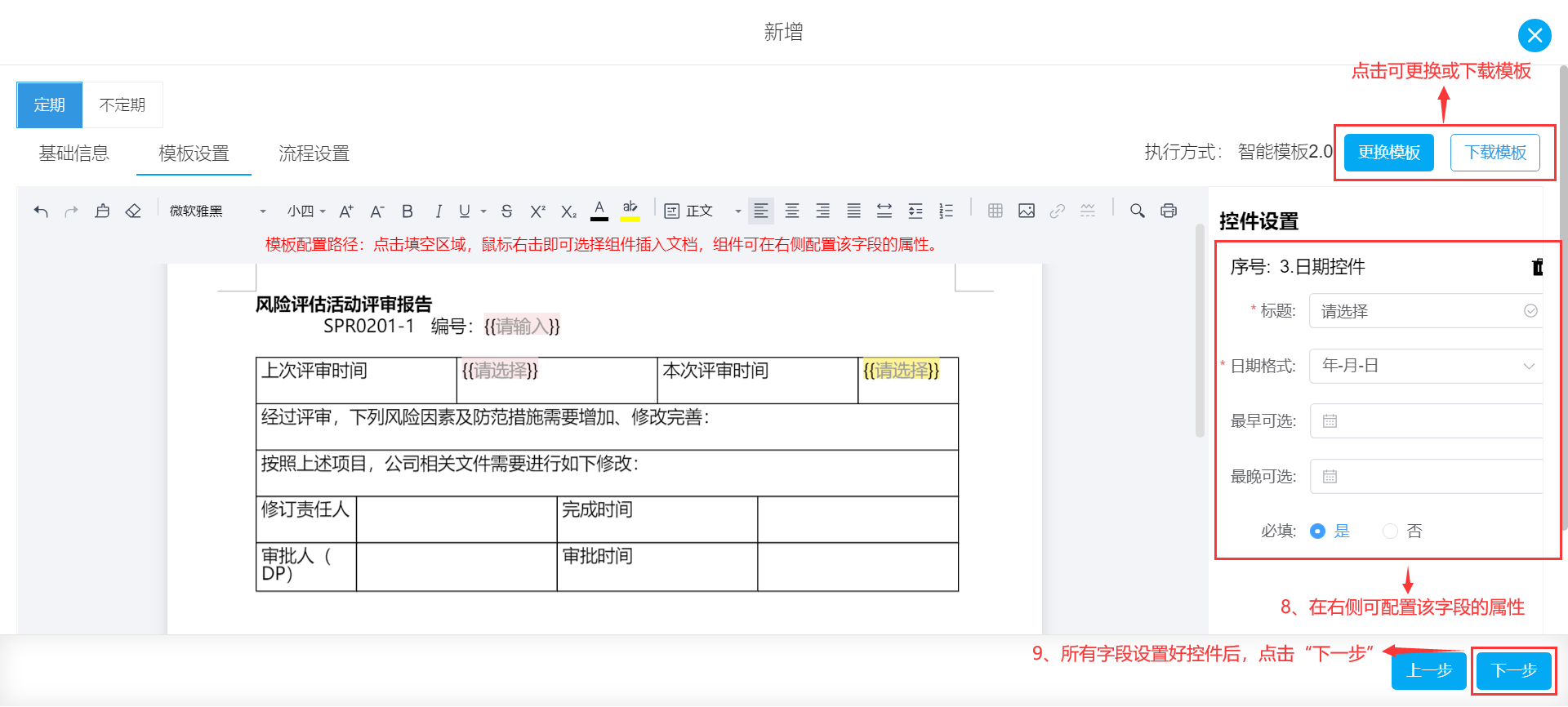The width and height of the screenshot is (1568, 707).
Task: Switch to the 不定期 tab
Action: tap(122, 105)
